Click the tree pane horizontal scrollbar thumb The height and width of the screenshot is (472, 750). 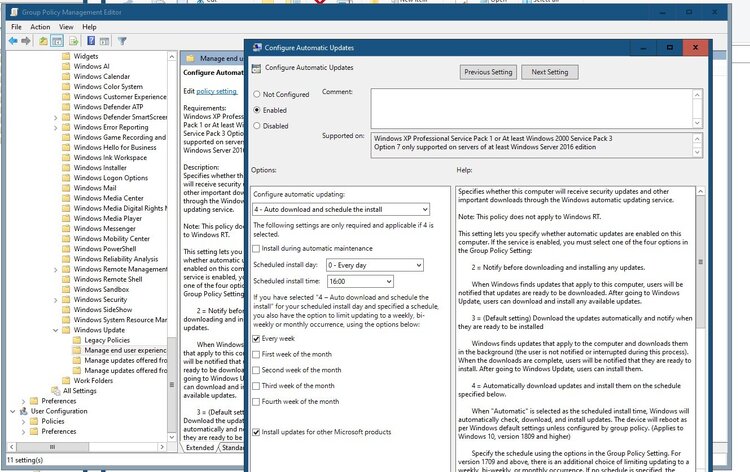53,447
